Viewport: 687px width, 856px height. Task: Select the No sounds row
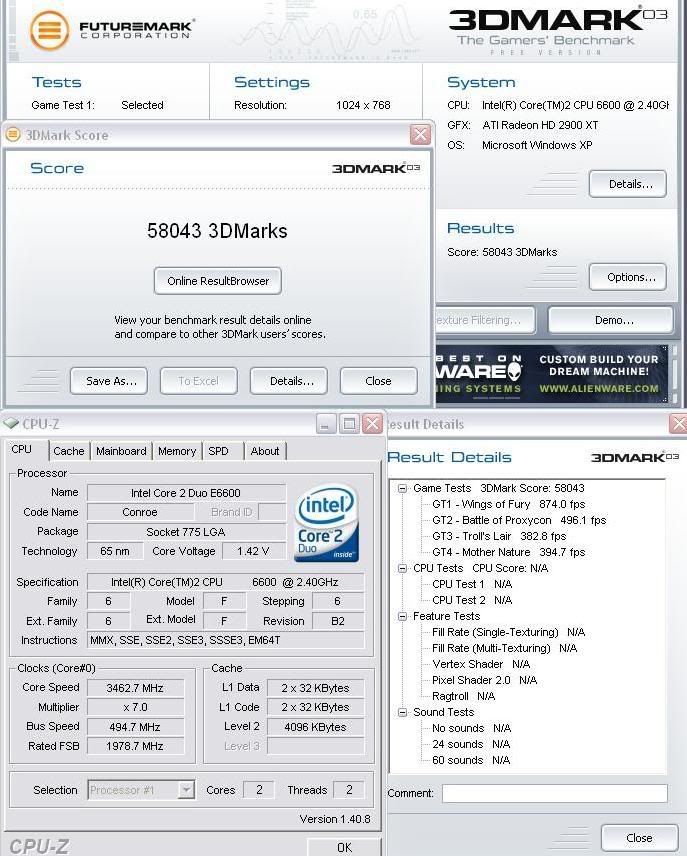(x=471, y=728)
